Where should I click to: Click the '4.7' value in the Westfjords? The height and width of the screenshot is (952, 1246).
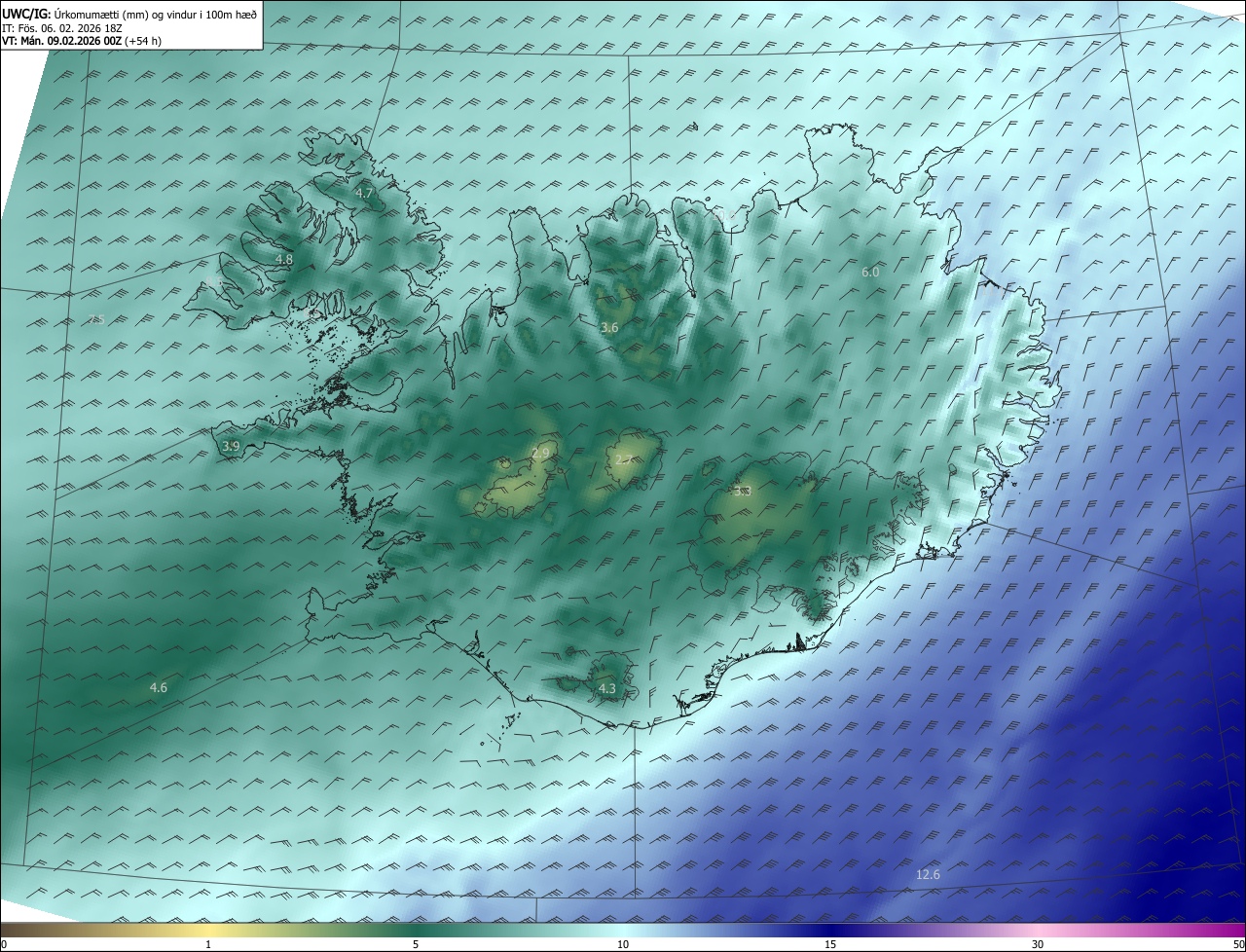click(x=364, y=194)
